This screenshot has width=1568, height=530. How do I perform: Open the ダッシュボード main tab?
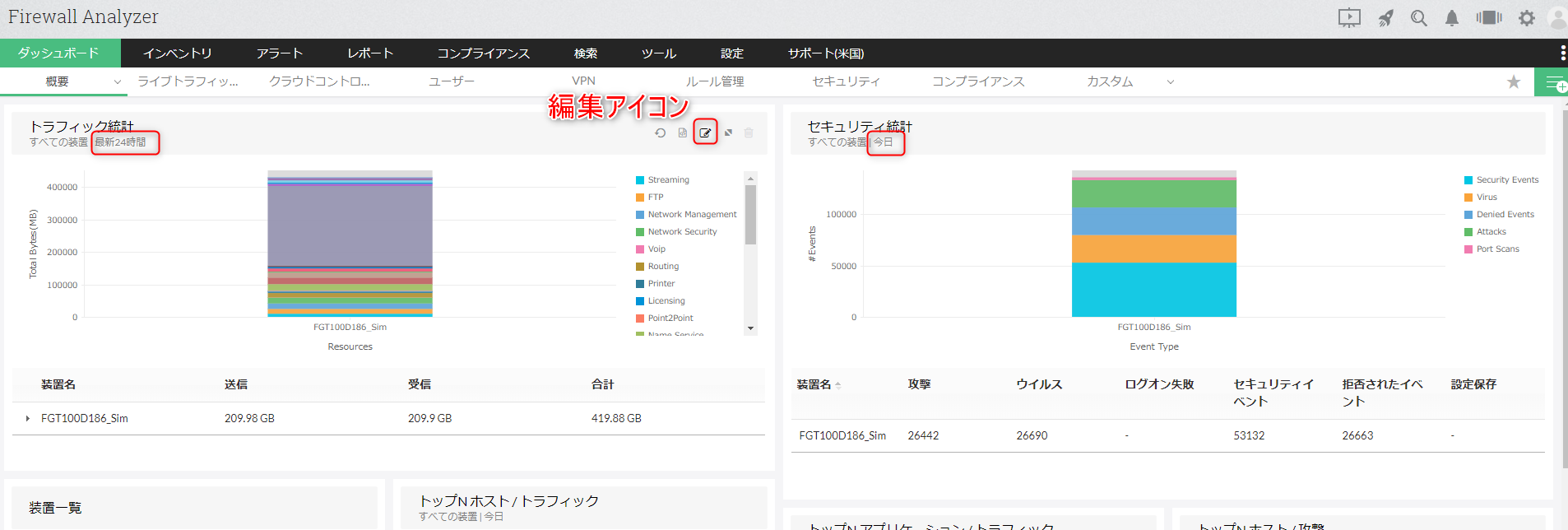pos(59,53)
